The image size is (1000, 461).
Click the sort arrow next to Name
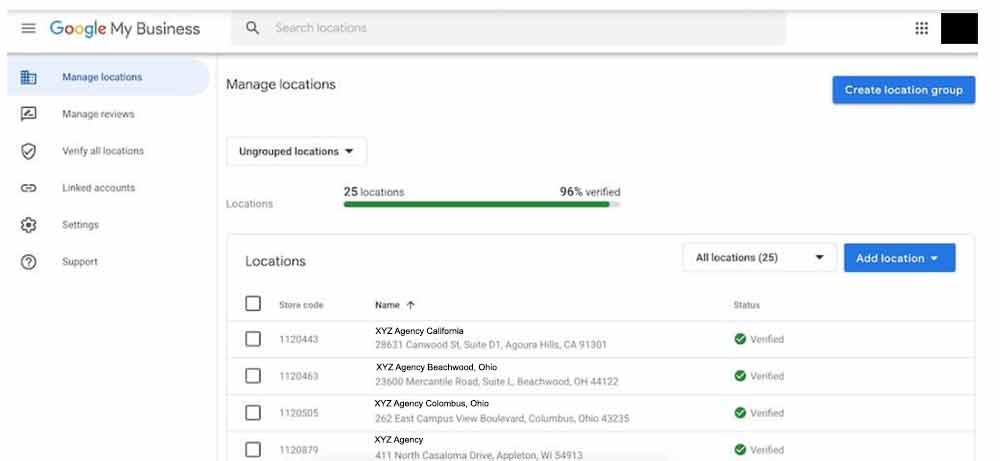click(x=410, y=305)
